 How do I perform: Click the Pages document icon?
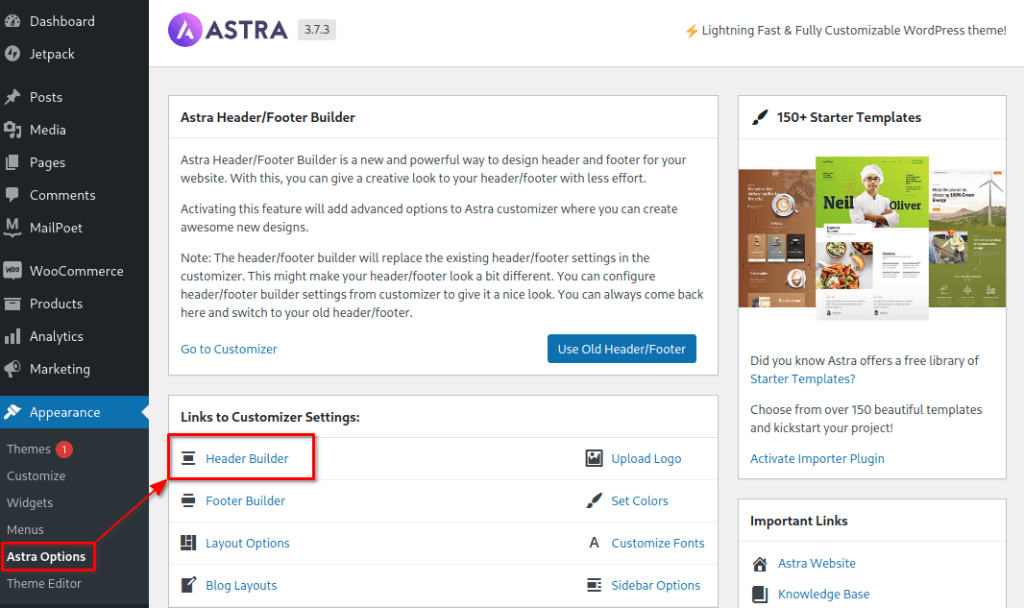pyautogui.click(x=12, y=162)
